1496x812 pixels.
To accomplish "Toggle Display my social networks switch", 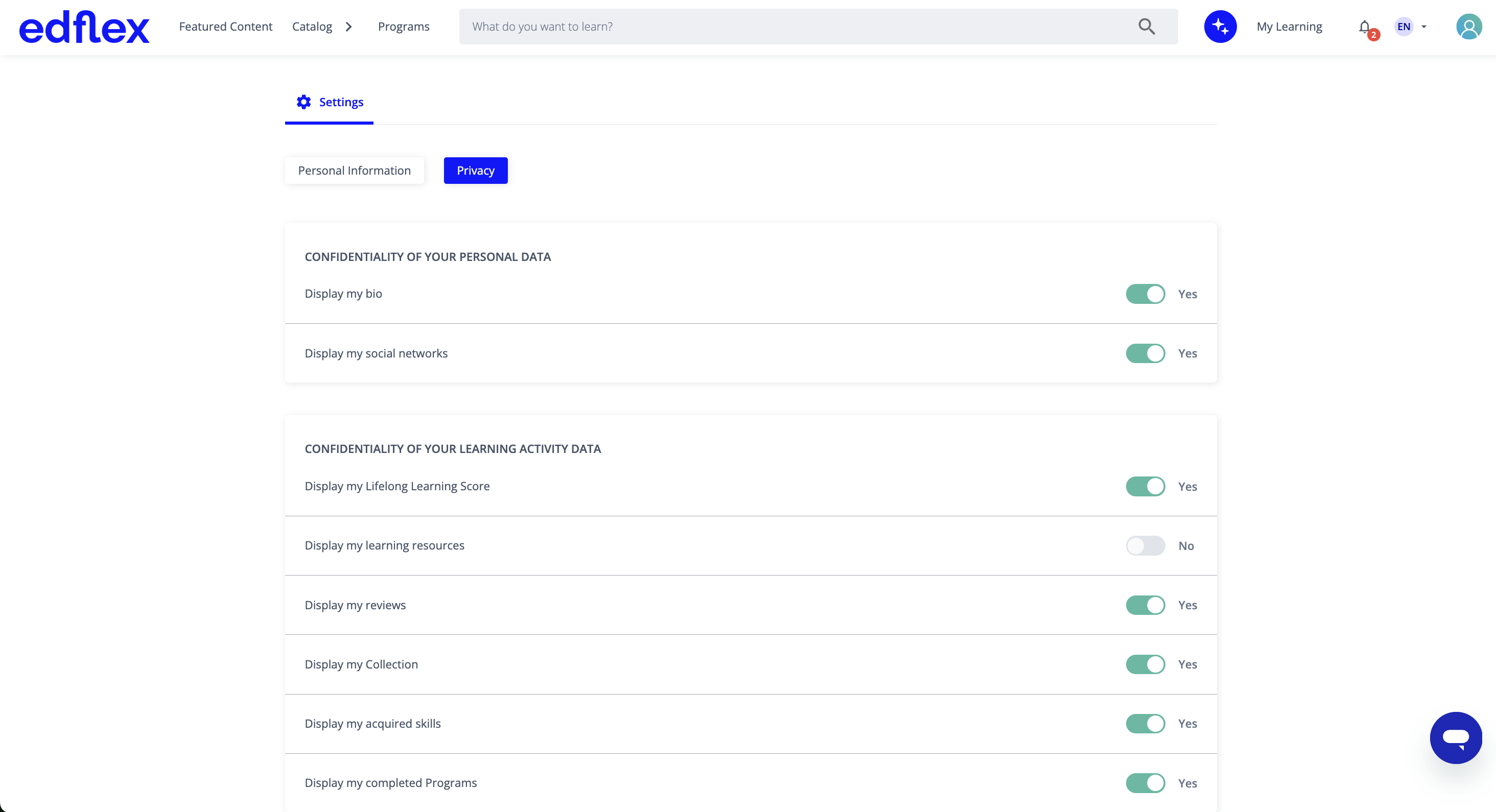I will point(1145,353).
